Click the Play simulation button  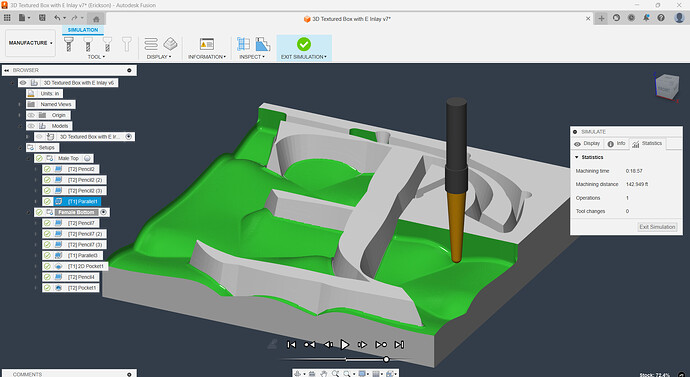click(x=345, y=344)
